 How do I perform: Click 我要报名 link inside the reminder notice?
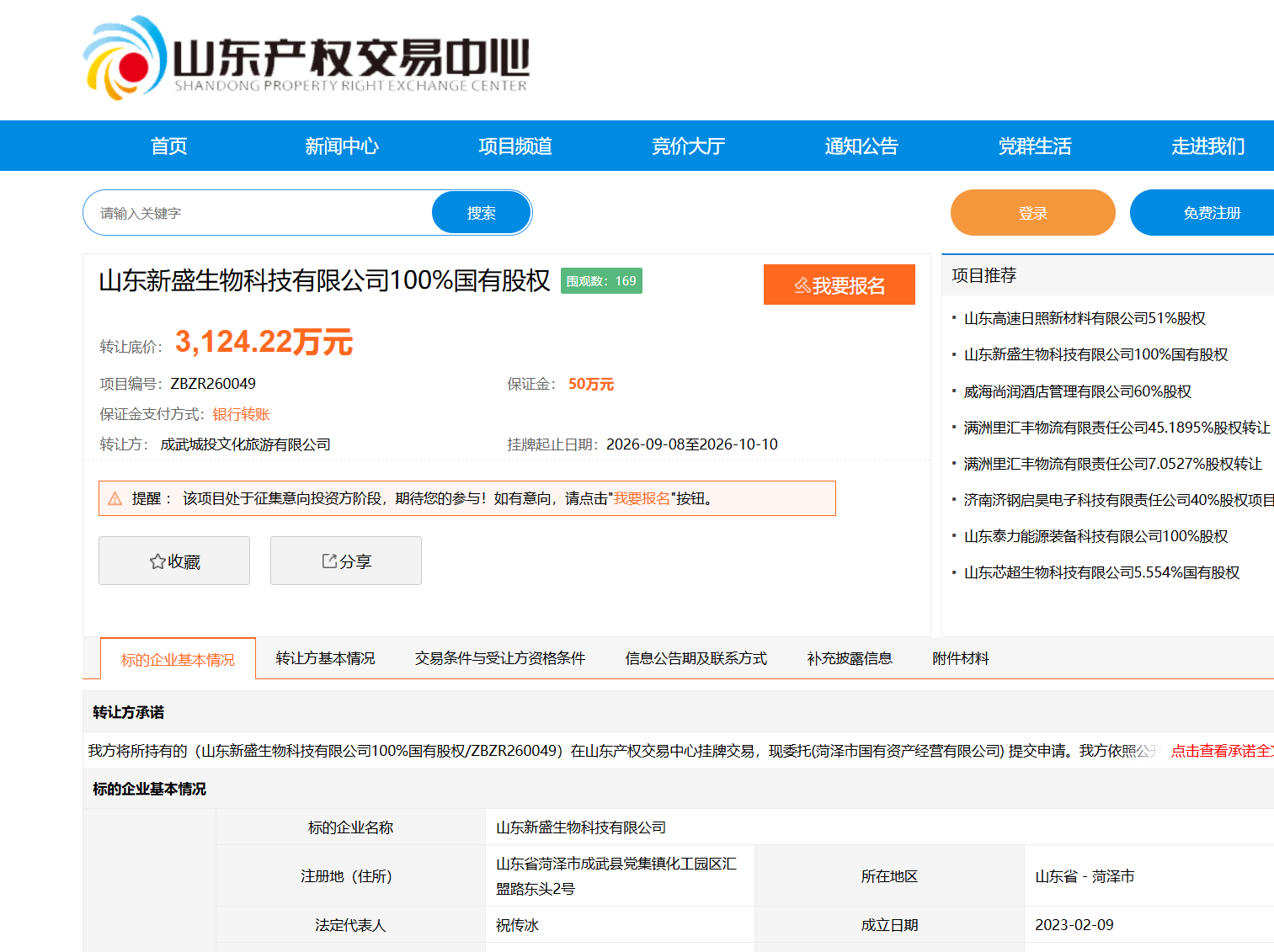click(642, 498)
